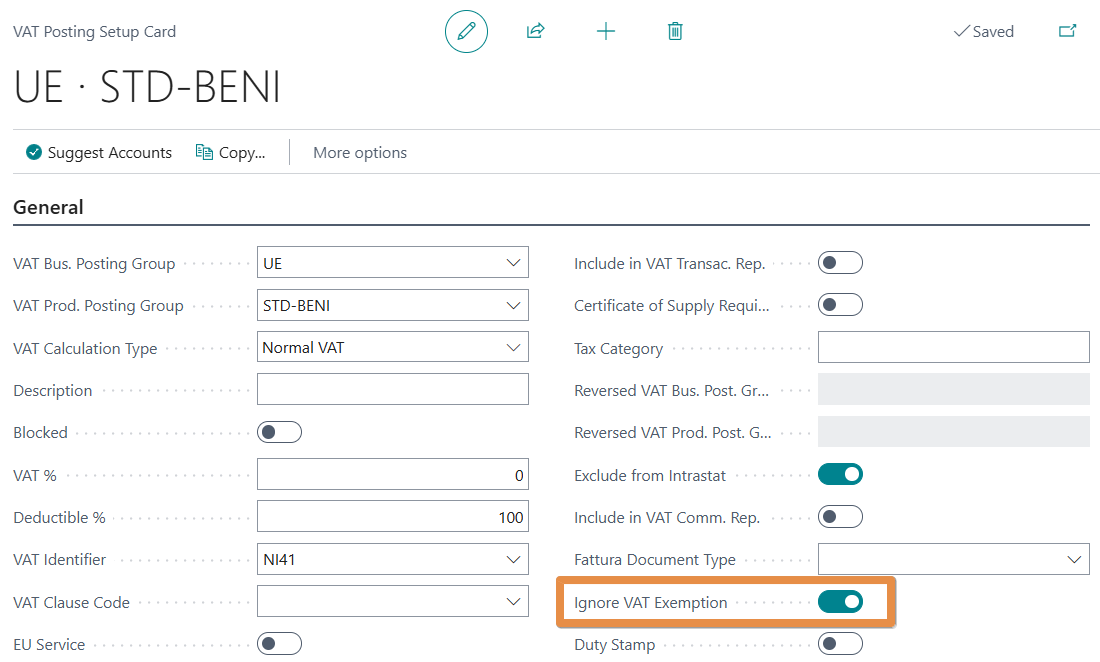Expand the Fattura Document Type dropdown
1100x662 pixels.
click(x=1075, y=560)
